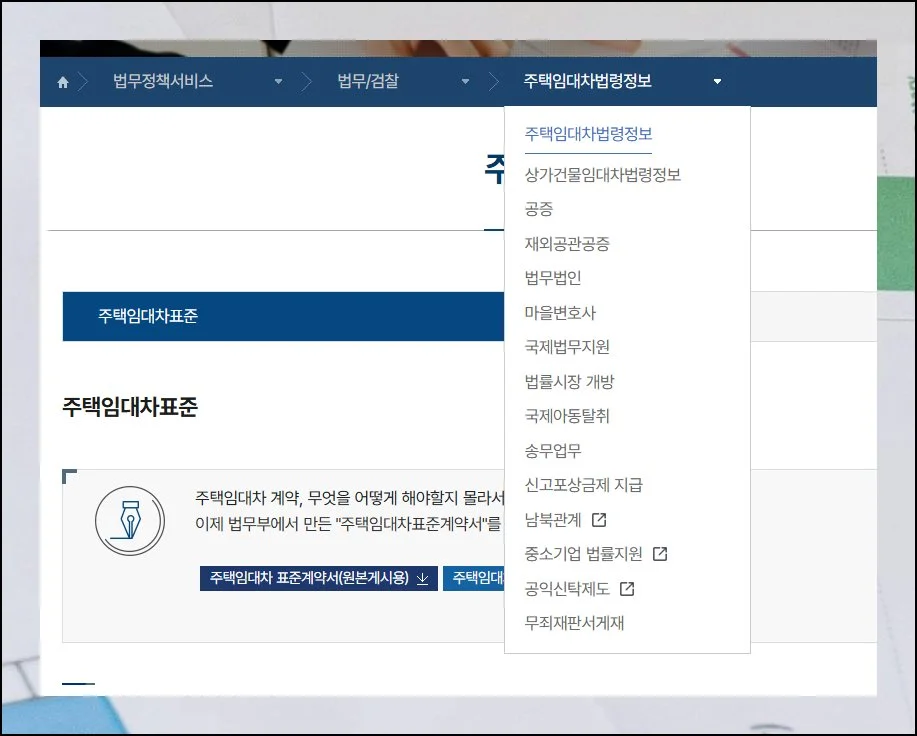This screenshot has height=736, width=917.
Task: Select 국제법무지원 from the list
Action: [566, 347]
